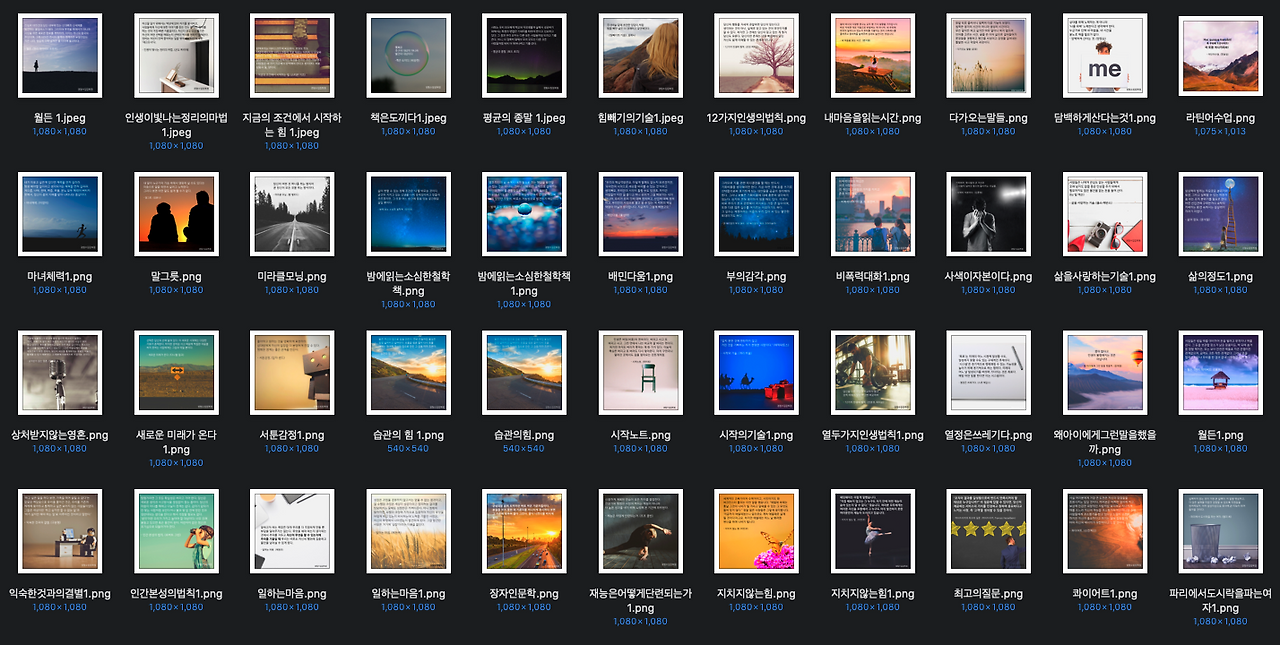1280x645 pixels.
Task: Select the 12가지인생의법칙.png tree thumbnail
Action: (x=756, y=56)
